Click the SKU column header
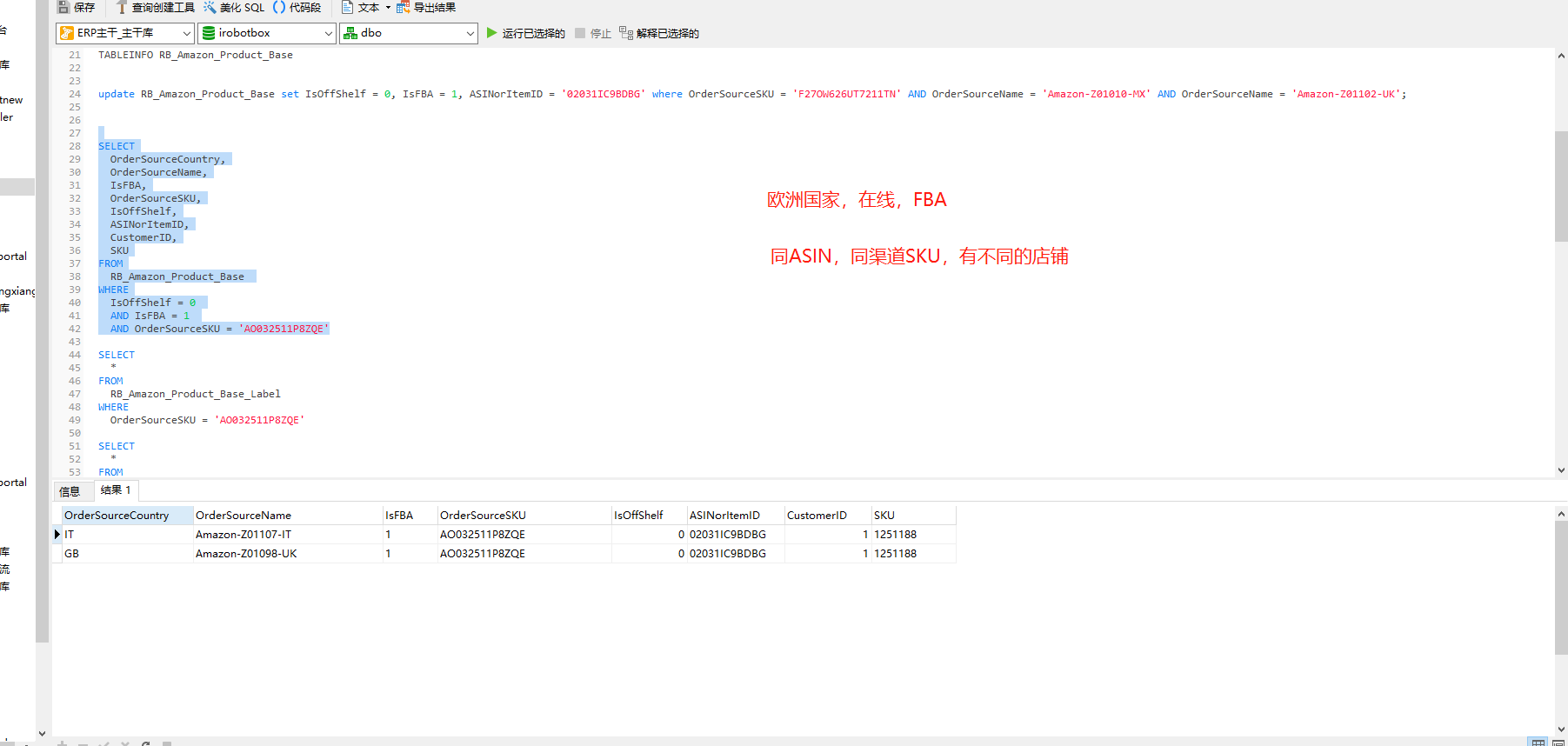This screenshot has width=1568, height=746. coord(914,516)
